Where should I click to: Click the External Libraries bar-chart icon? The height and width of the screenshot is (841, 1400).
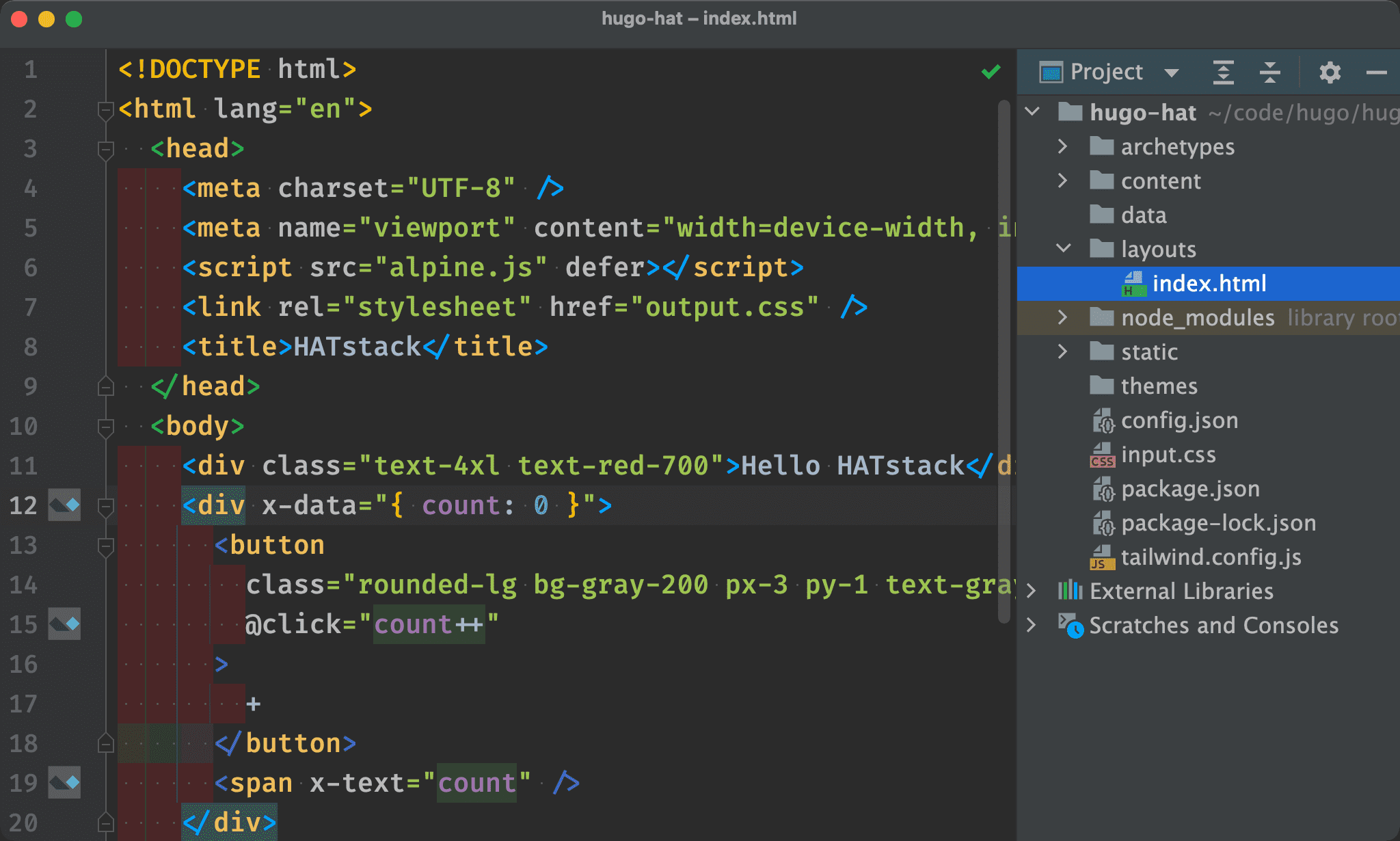coord(1070,590)
